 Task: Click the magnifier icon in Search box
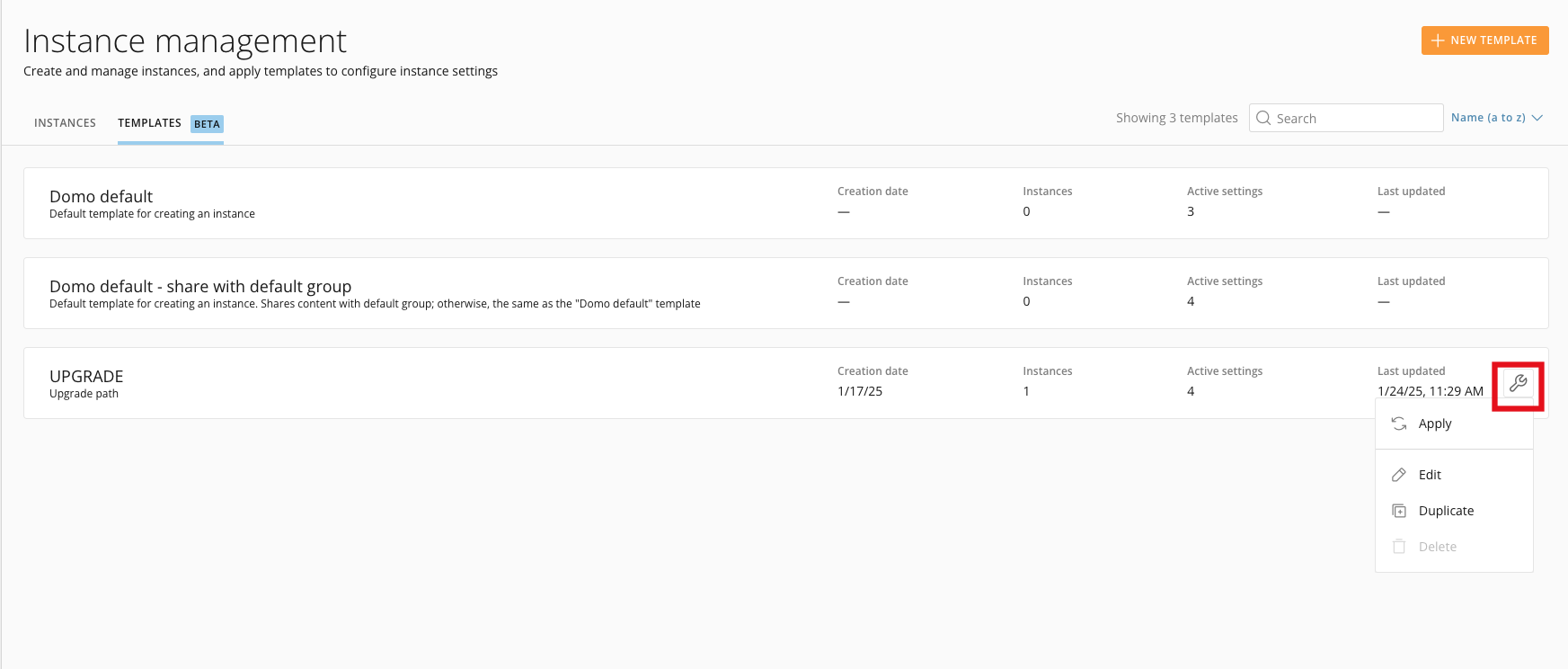[x=1263, y=118]
